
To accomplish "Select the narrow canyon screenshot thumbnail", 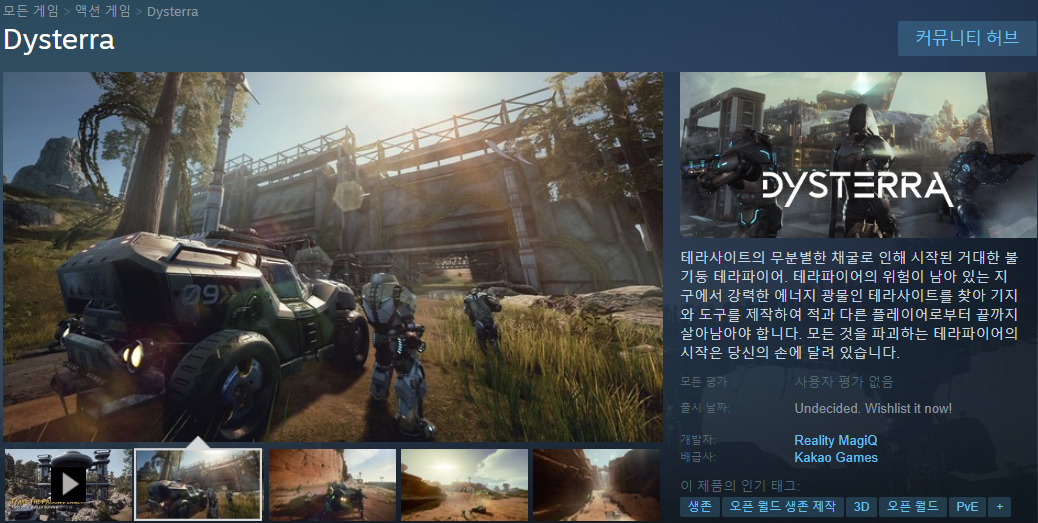I will click(x=596, y=485).
